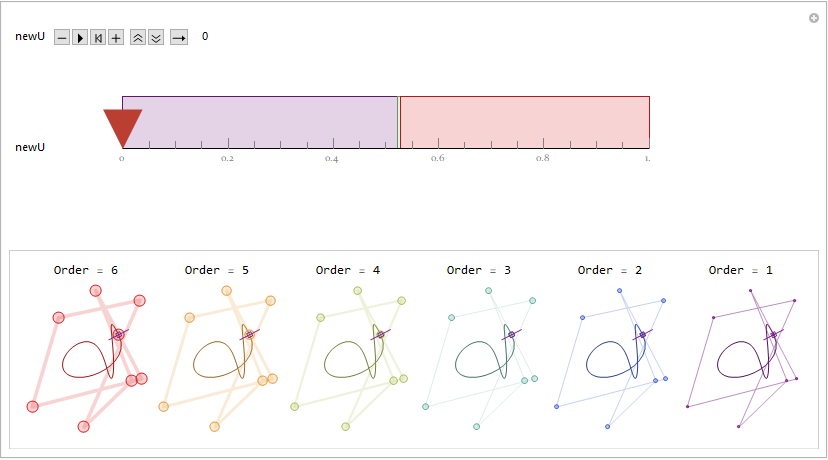Open the panel options plus icon

click(x=814, y=18)
